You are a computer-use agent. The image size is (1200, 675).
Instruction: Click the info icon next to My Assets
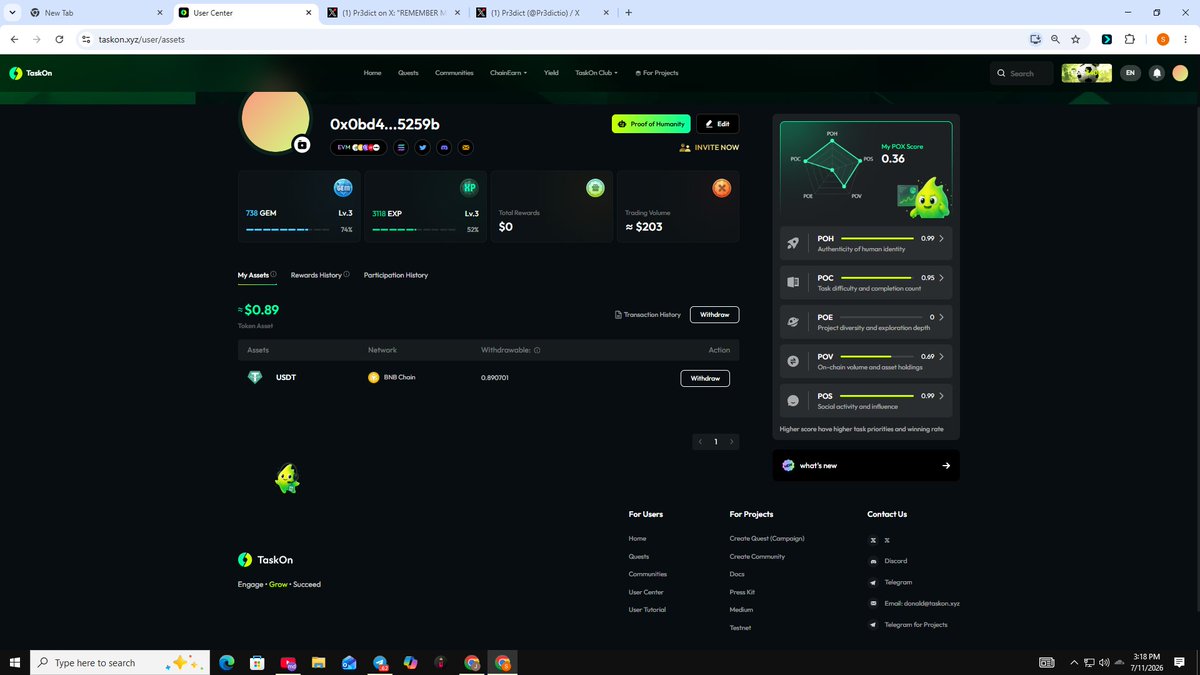coord(274,274)
